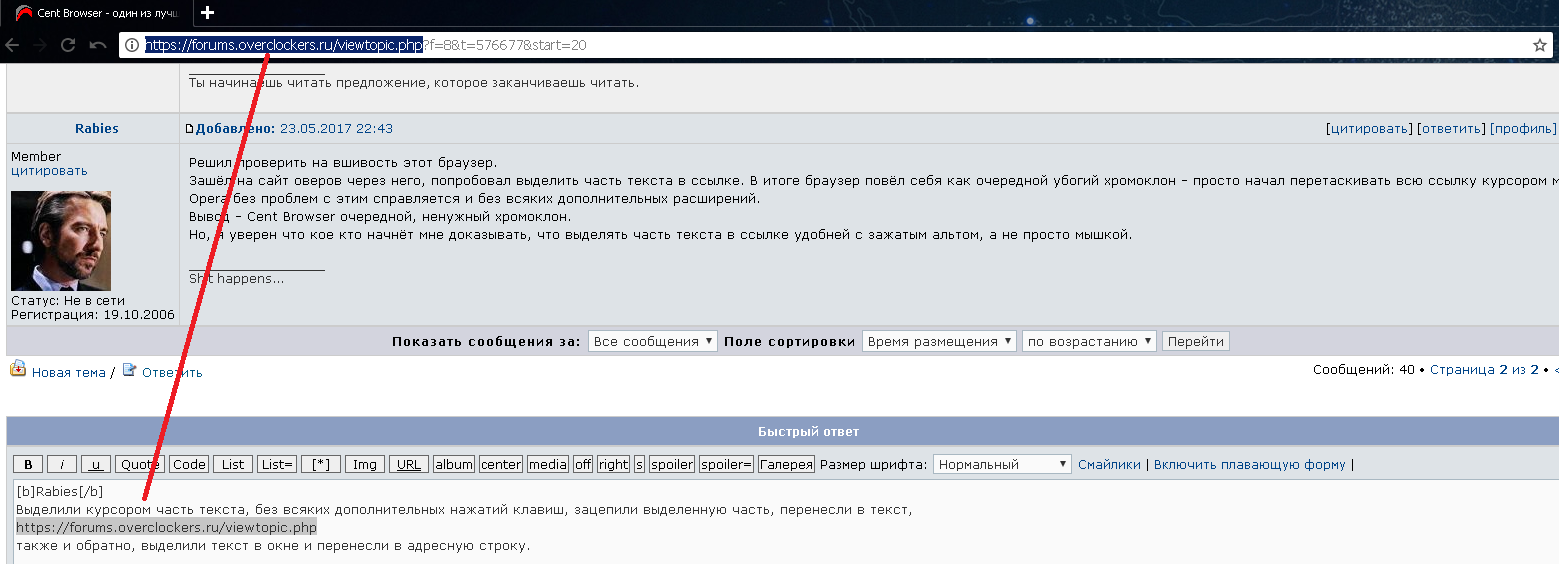
Task: Click the List= button
Action: tap(277, 464)
